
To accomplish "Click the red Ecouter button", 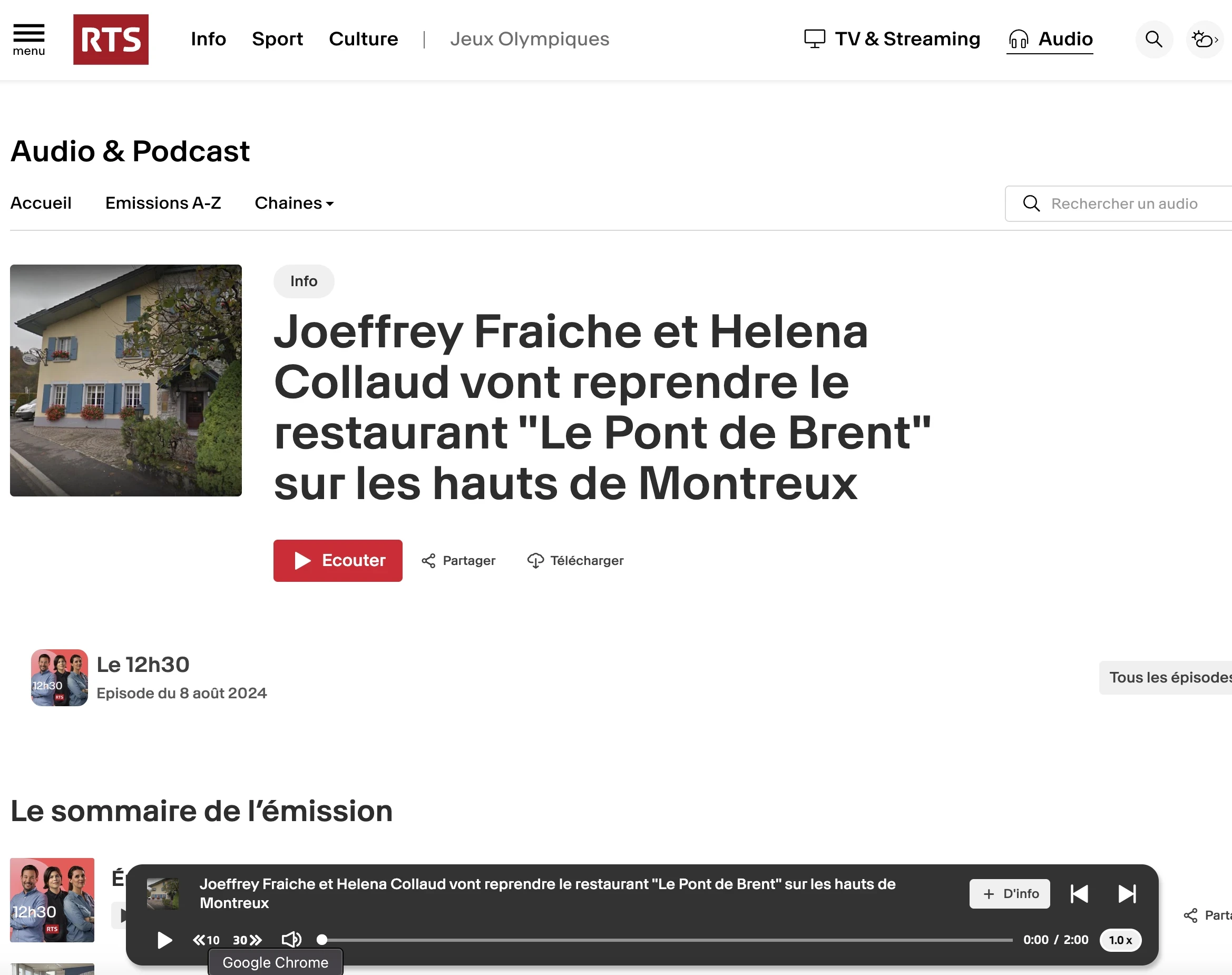I will point(337,560).
